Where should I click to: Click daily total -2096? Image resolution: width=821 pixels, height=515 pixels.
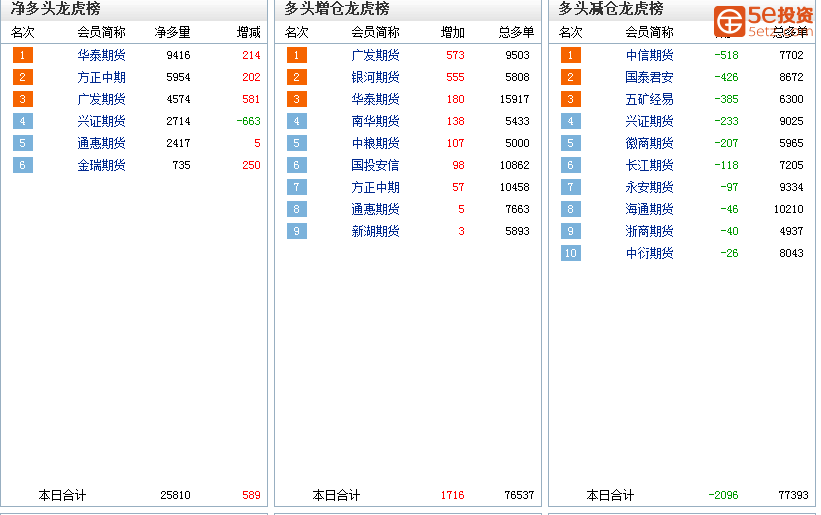(723, 495)
